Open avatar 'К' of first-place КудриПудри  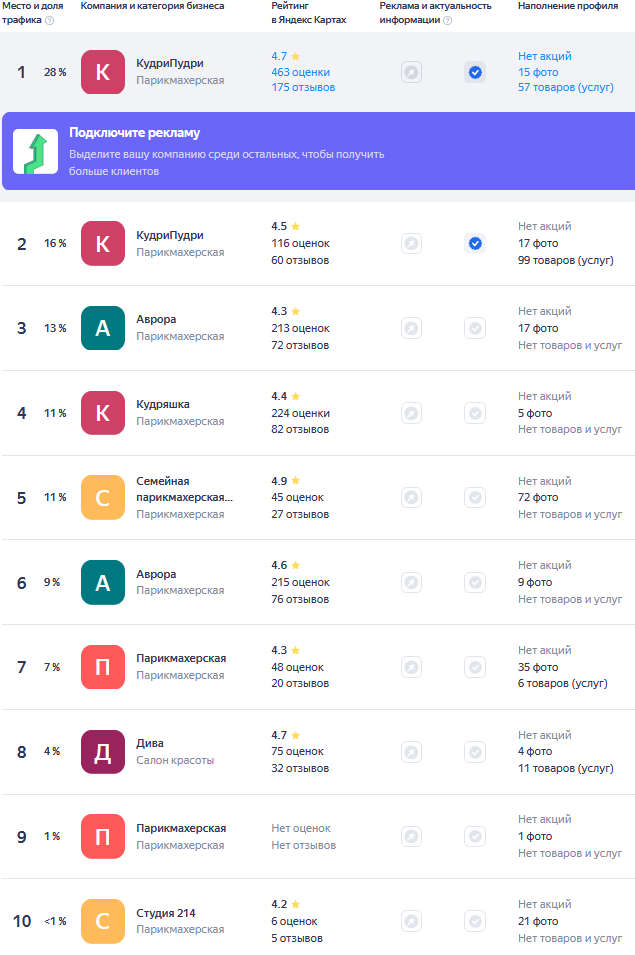click(103, 72)
